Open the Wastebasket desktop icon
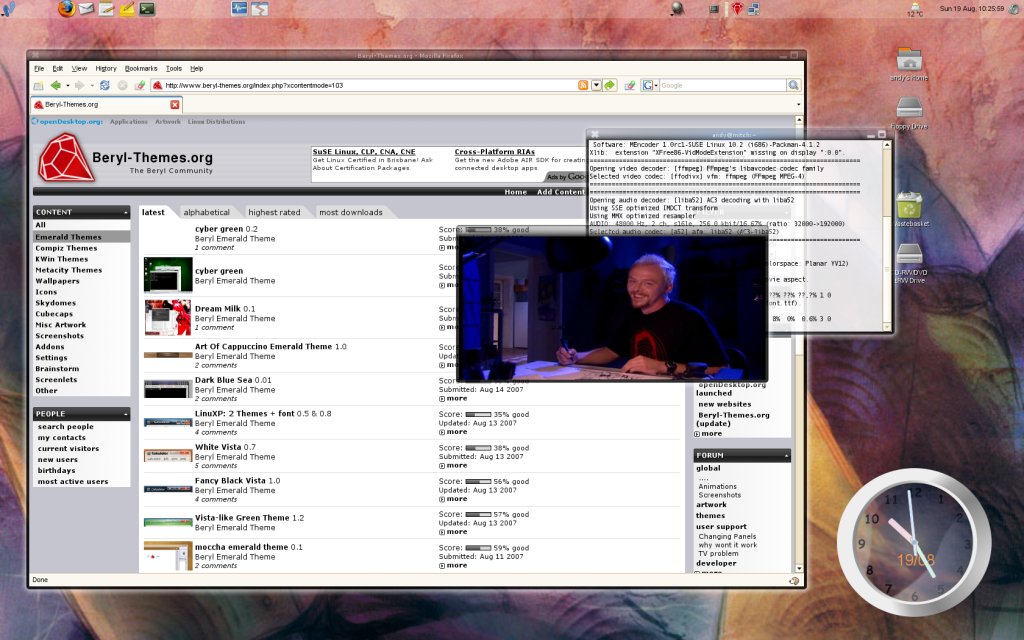The height and width of the screenshot is (640, 1024). click(x=909, y=209)
